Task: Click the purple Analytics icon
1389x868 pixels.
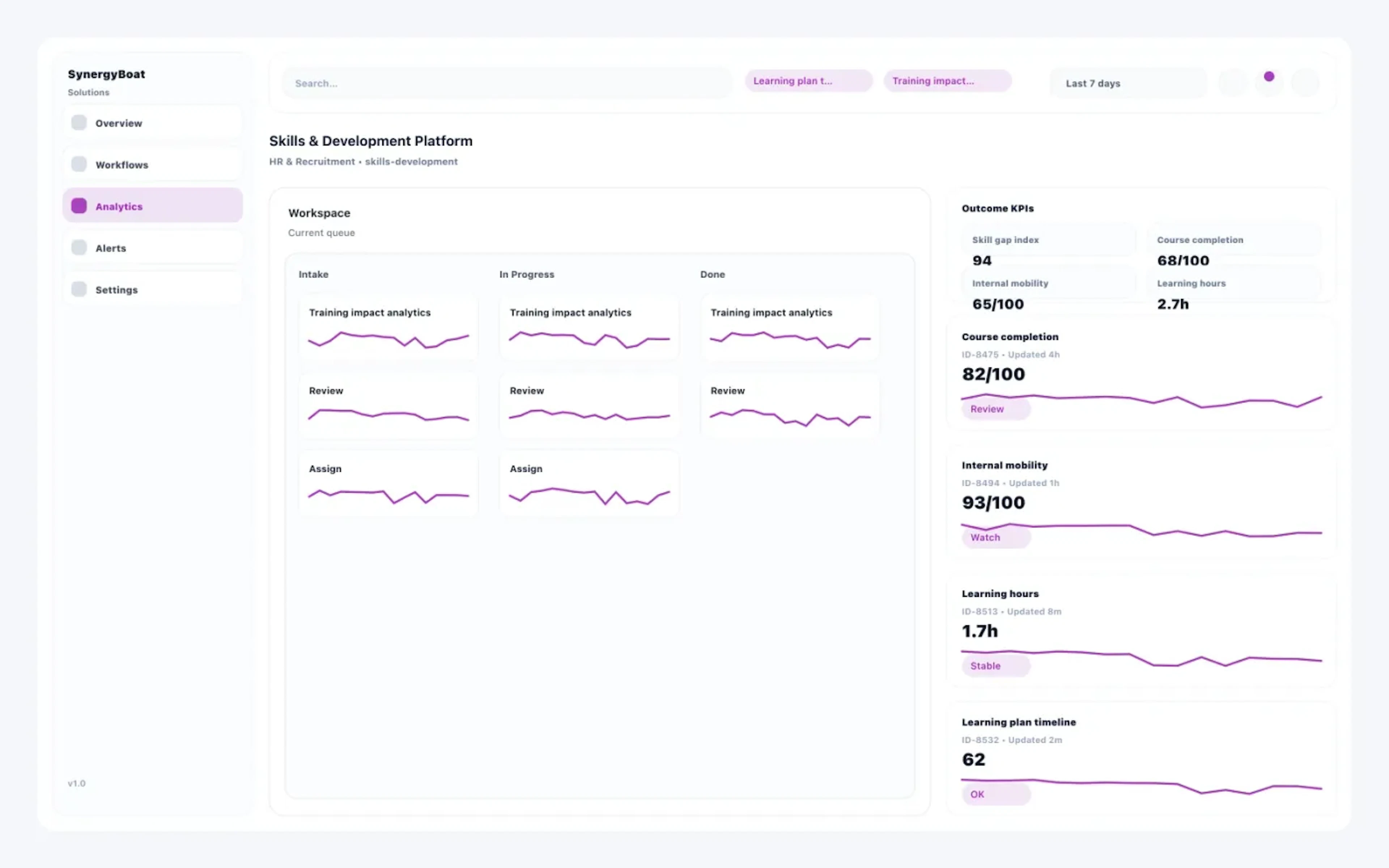Action: 78,205
